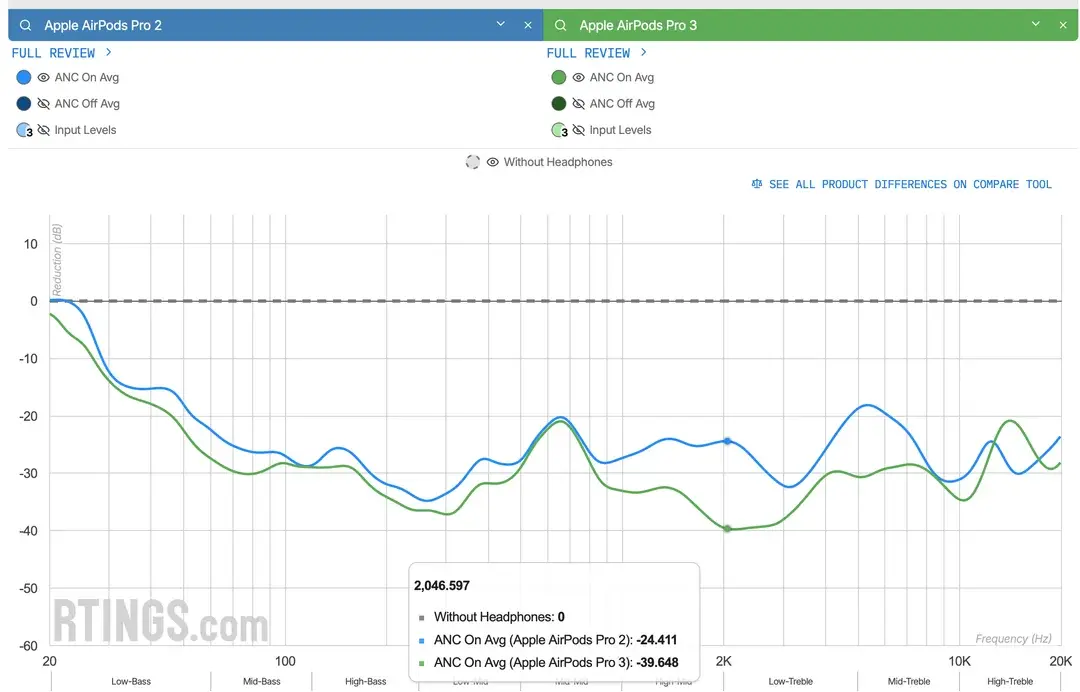
Task: Toggle ANC On Avg visibility for AirPods Pro 2
Action: point(44,77)
